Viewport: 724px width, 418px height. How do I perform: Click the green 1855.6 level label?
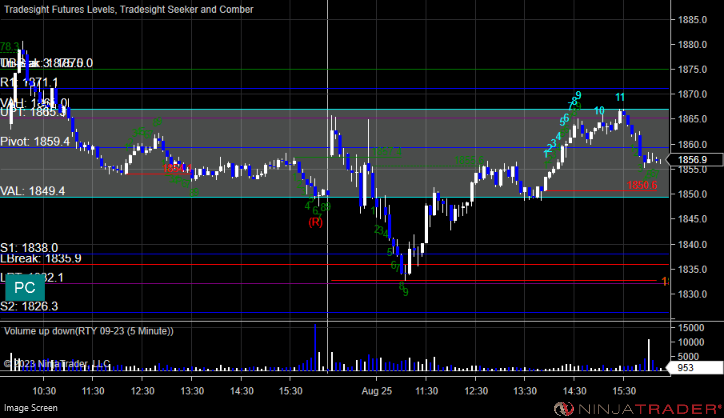pos(469,160)
